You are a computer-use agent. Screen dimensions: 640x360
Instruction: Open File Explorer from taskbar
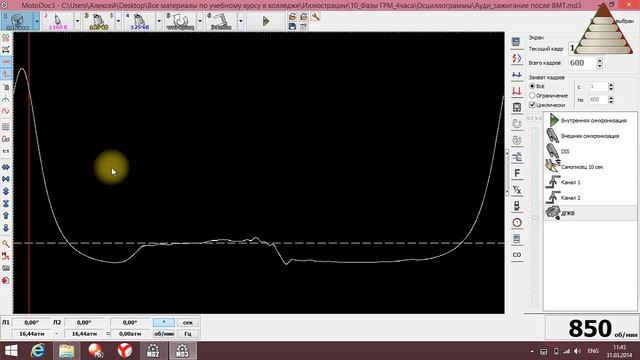(67, 351)
